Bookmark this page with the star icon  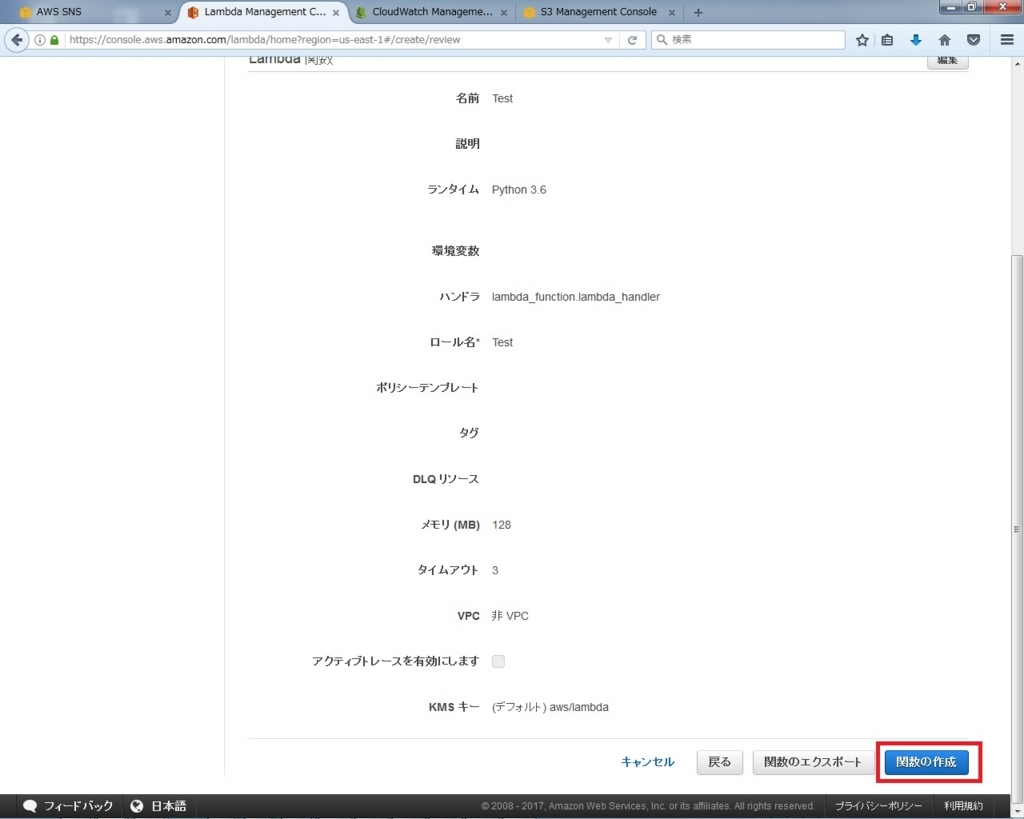click(862, 40)
